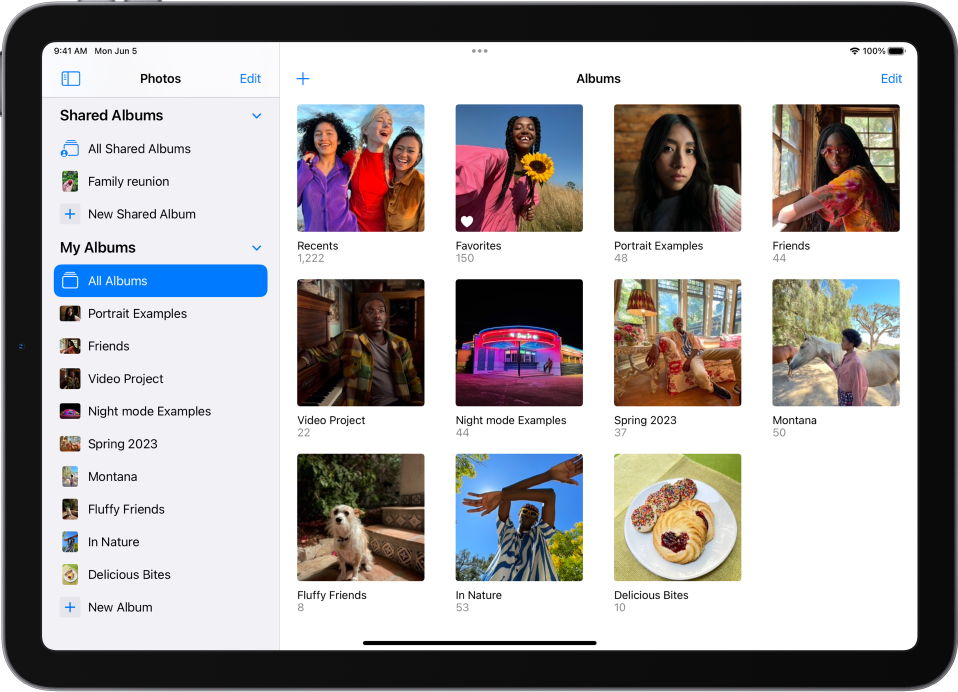Hide the sidebar using the panel icon
The width and height of the screenshot is (958, 692).
tap(70, 78)
